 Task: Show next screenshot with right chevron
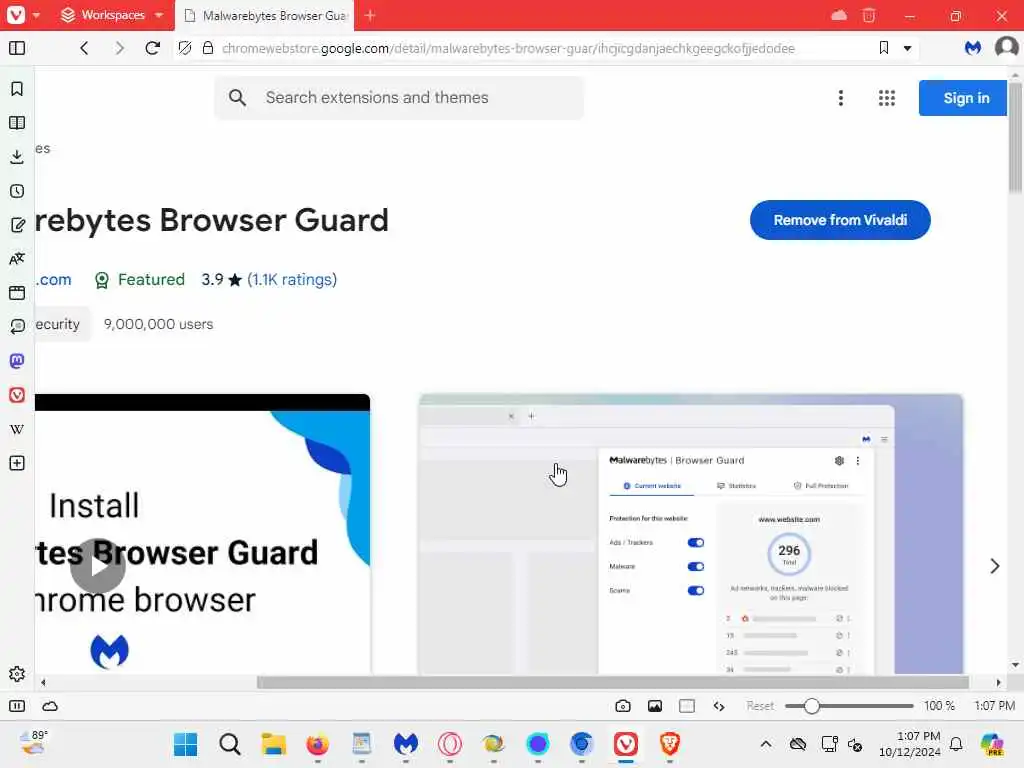coord(994,566)
